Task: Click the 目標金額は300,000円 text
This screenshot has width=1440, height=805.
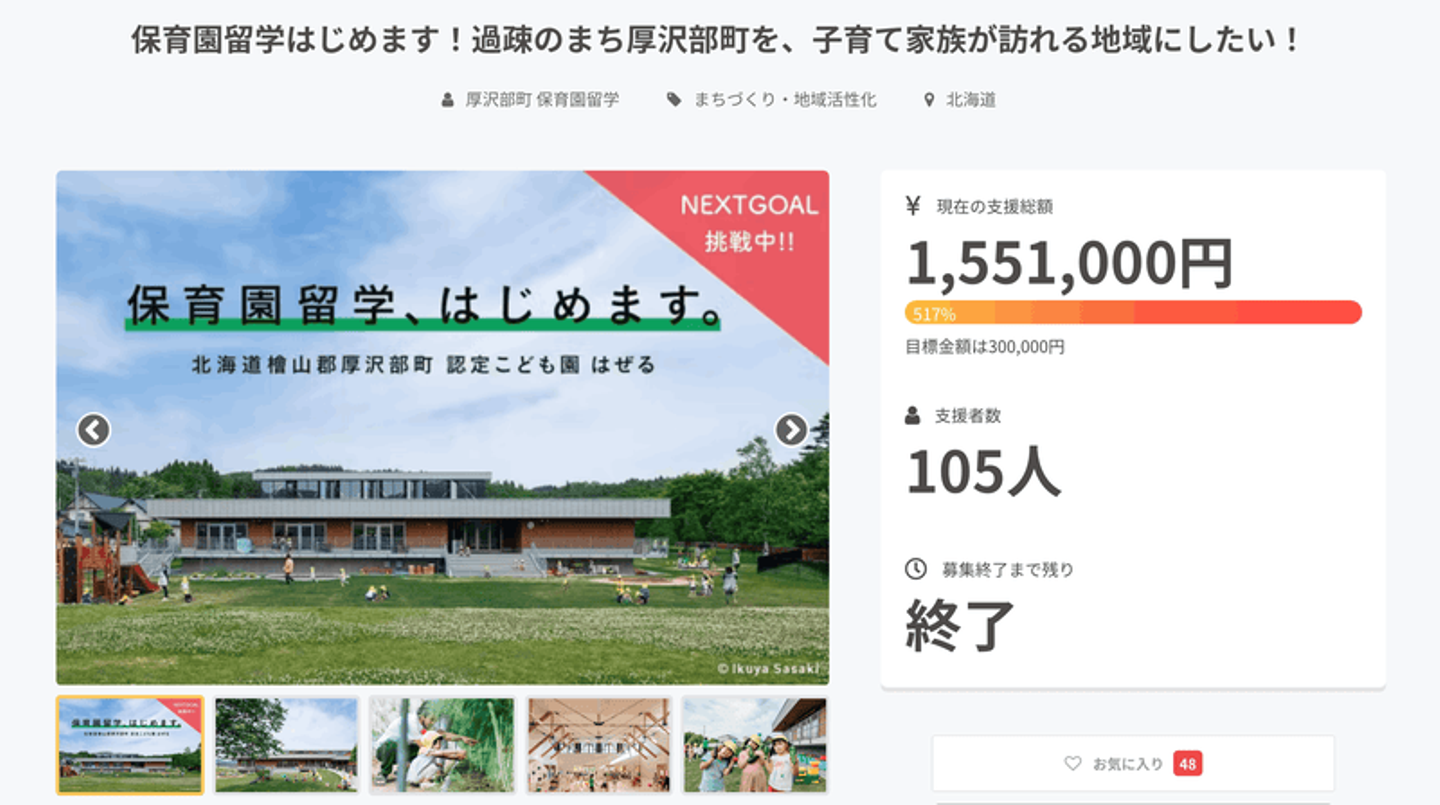Action: coord(985,347)
